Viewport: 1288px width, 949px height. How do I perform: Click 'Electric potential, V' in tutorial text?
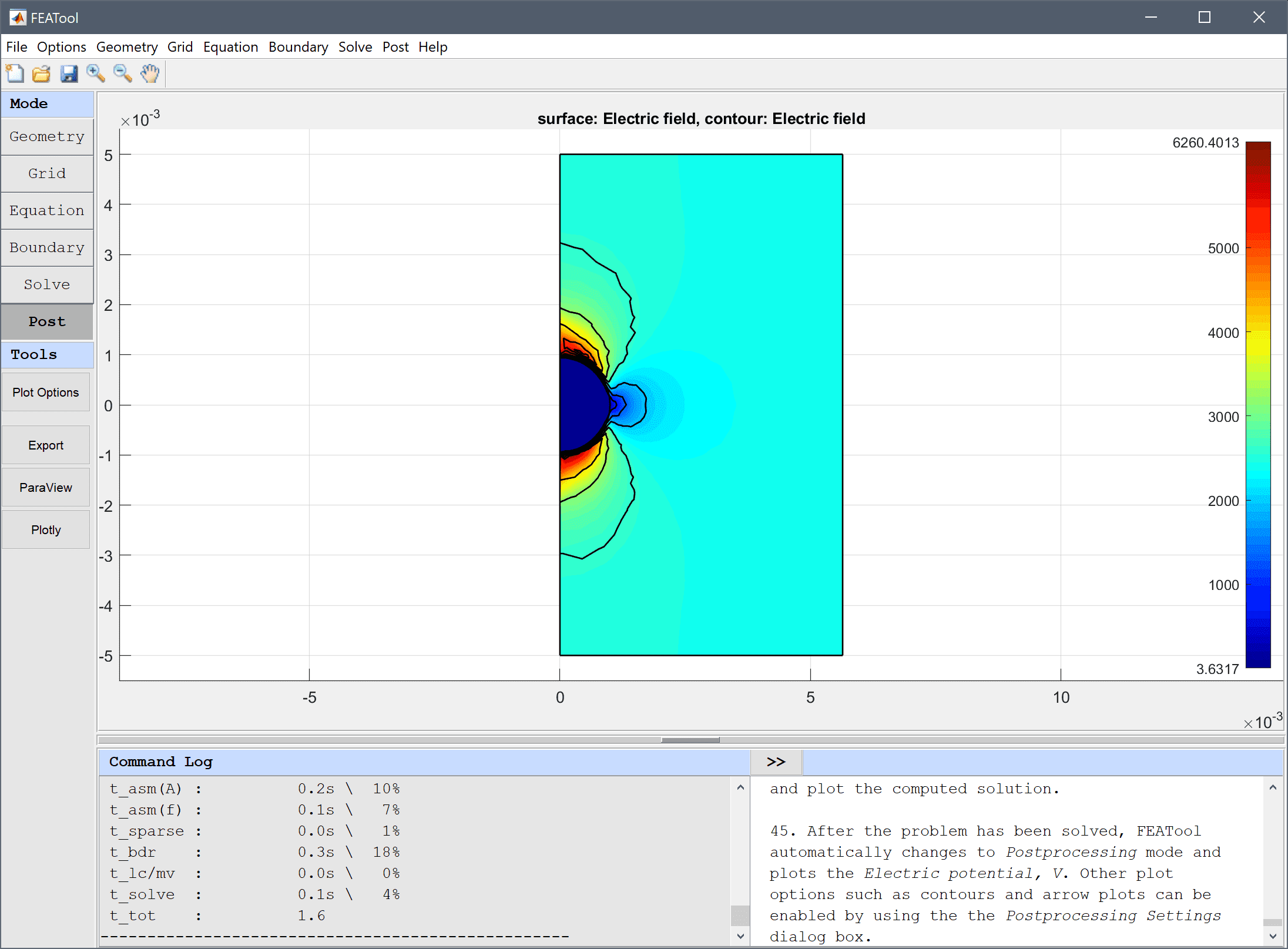pos(964,873)
